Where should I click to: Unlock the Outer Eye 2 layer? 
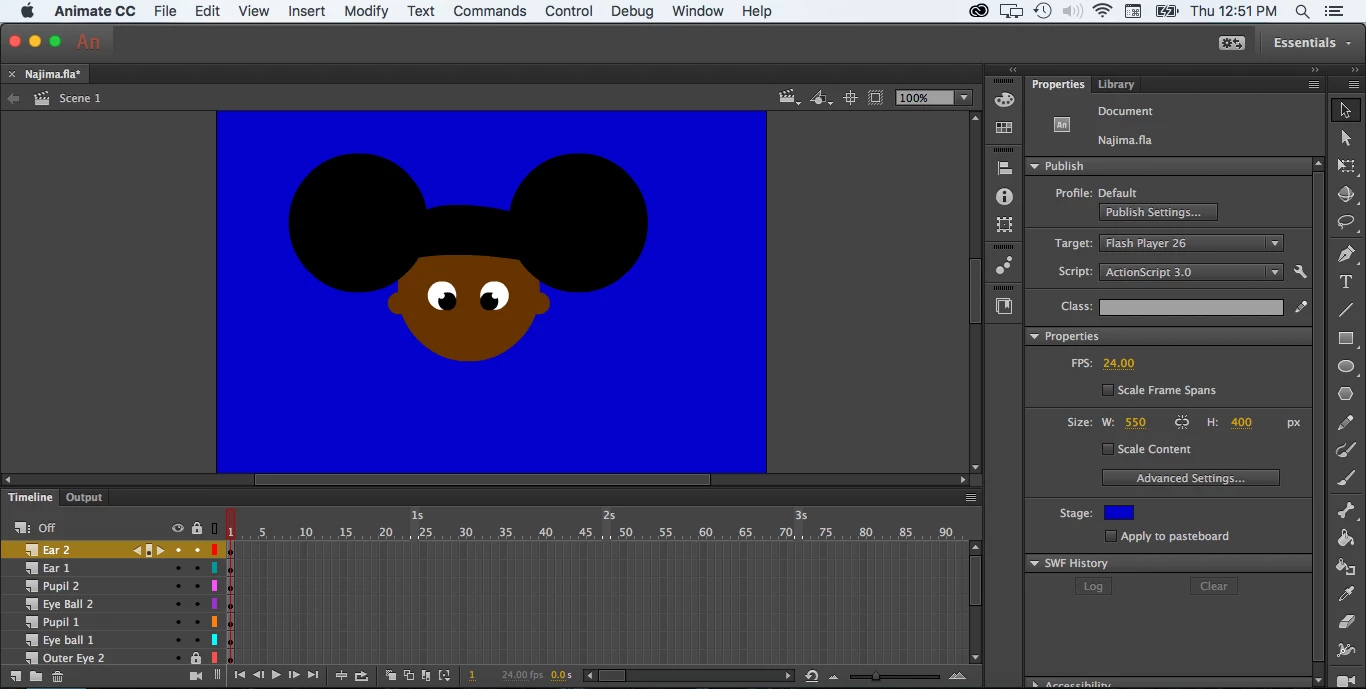(x=196, y=658)
